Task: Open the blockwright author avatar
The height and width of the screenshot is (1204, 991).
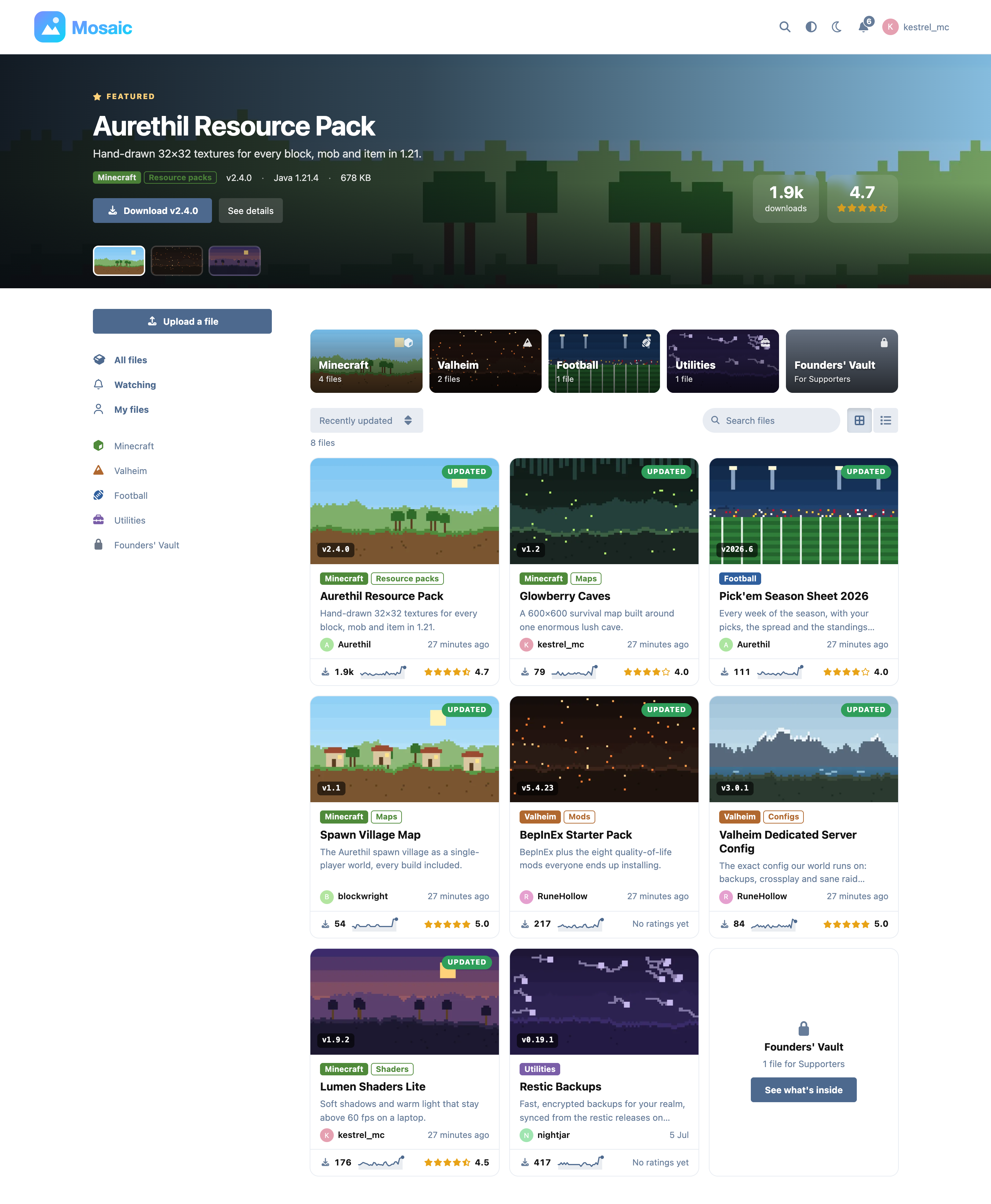Action: coord(327,896)
